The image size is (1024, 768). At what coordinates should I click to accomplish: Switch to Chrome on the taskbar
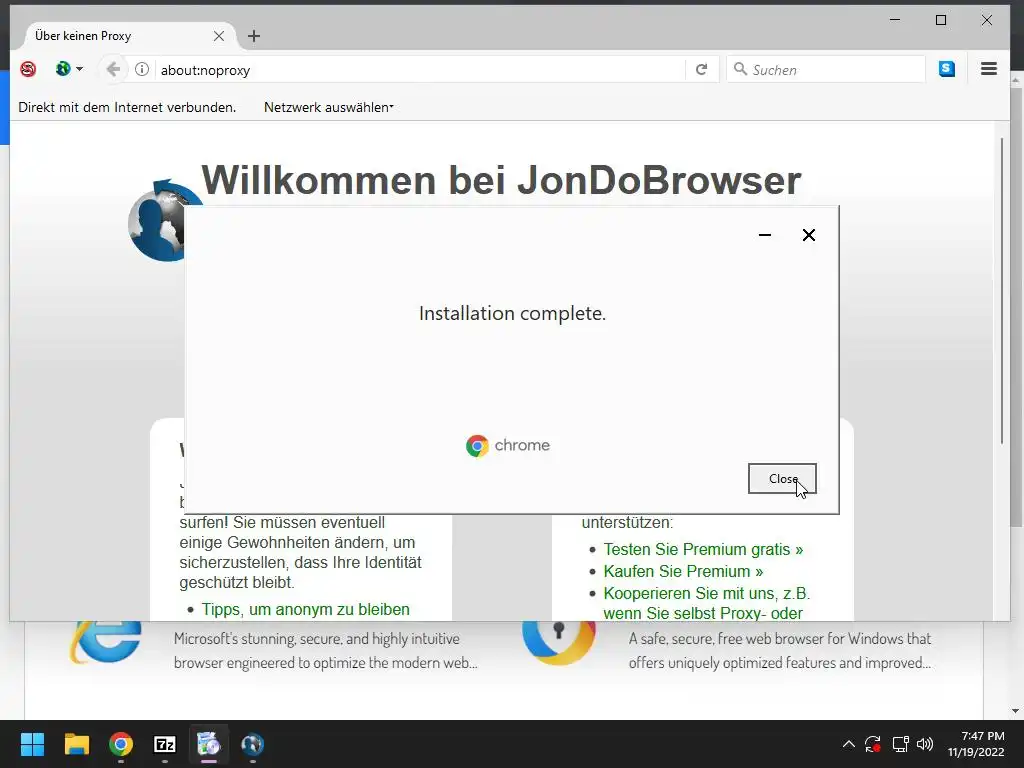(x=121, y=744)
